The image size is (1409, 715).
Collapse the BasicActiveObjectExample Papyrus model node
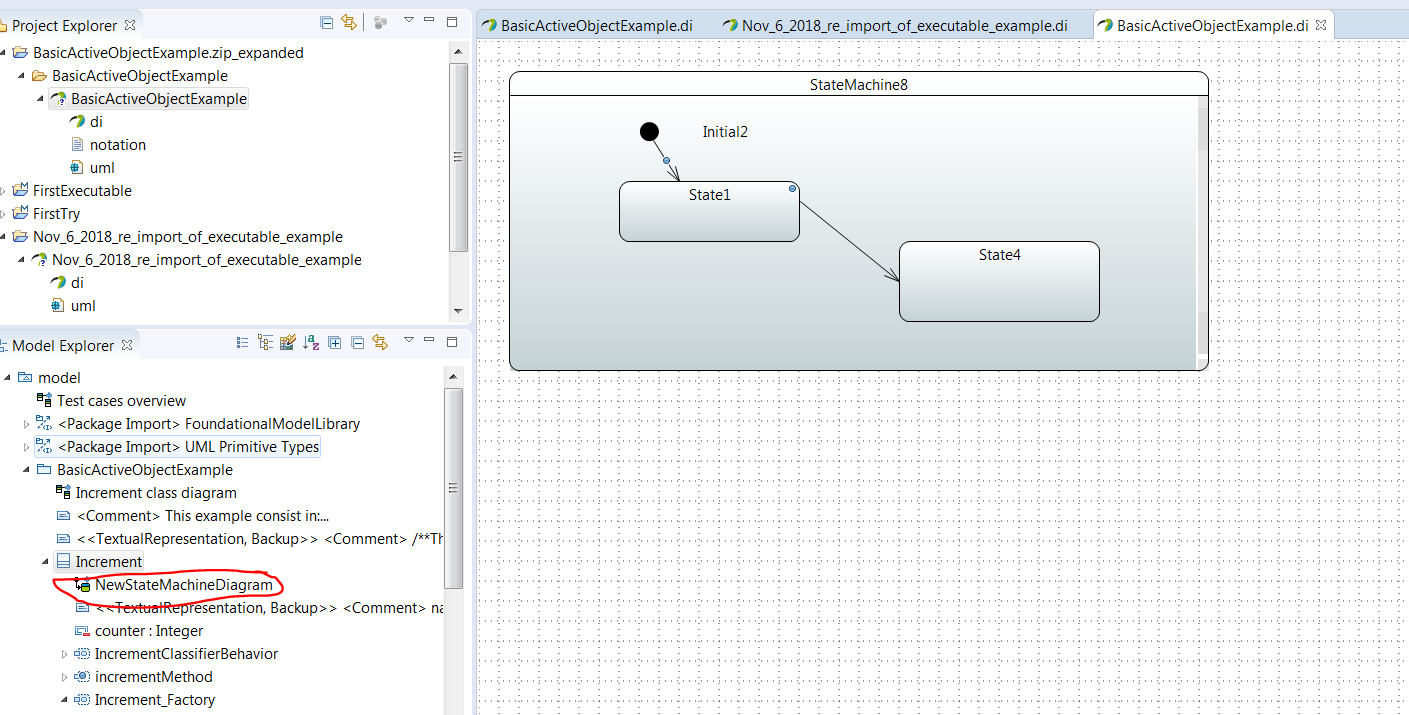coord(41,98)
